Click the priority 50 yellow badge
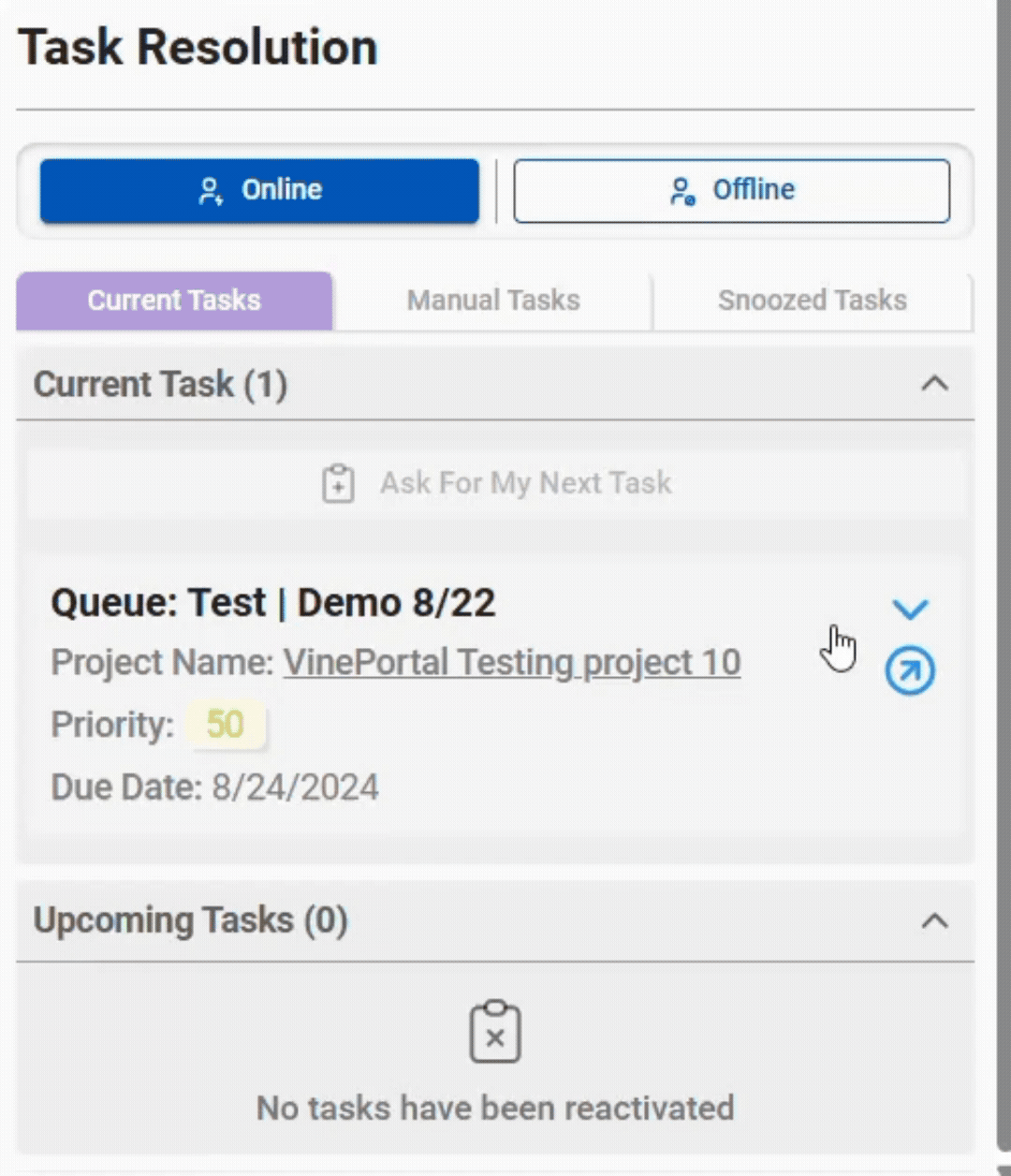 (x=226, y=725)
